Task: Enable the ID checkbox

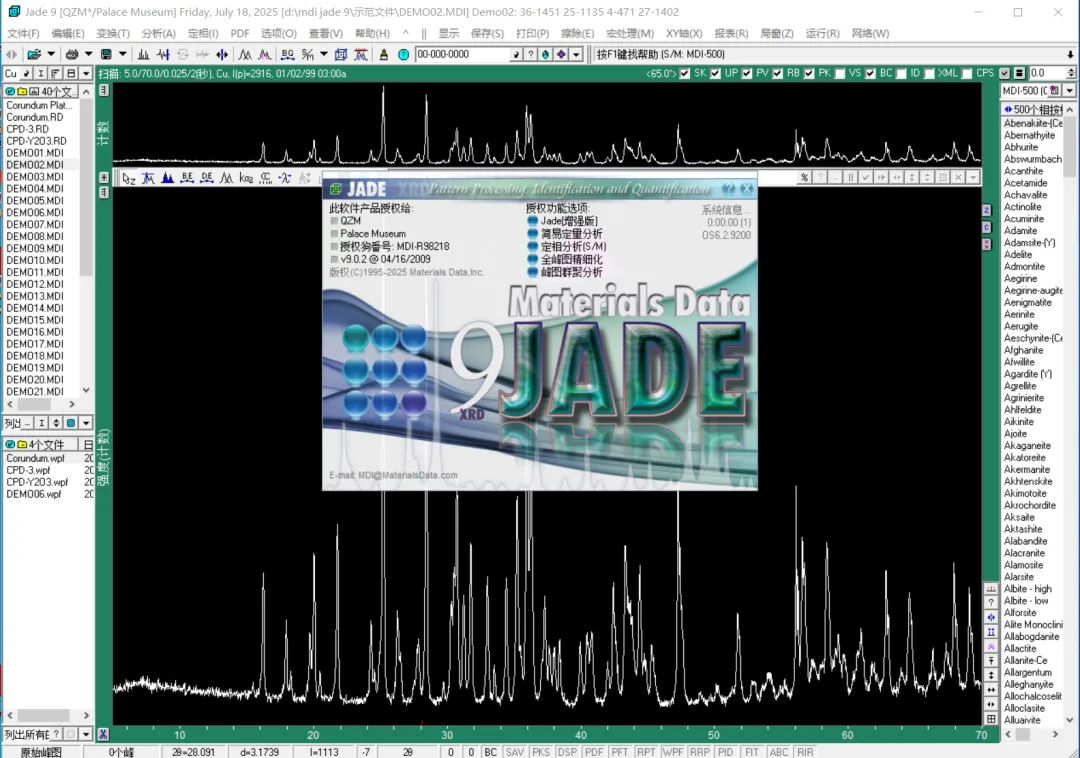Action: (901, 73)
